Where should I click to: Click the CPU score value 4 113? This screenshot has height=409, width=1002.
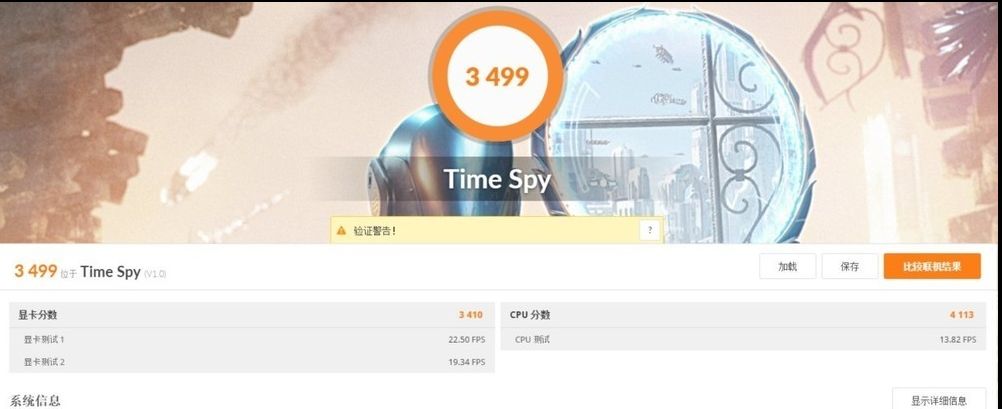pos(962,315)
